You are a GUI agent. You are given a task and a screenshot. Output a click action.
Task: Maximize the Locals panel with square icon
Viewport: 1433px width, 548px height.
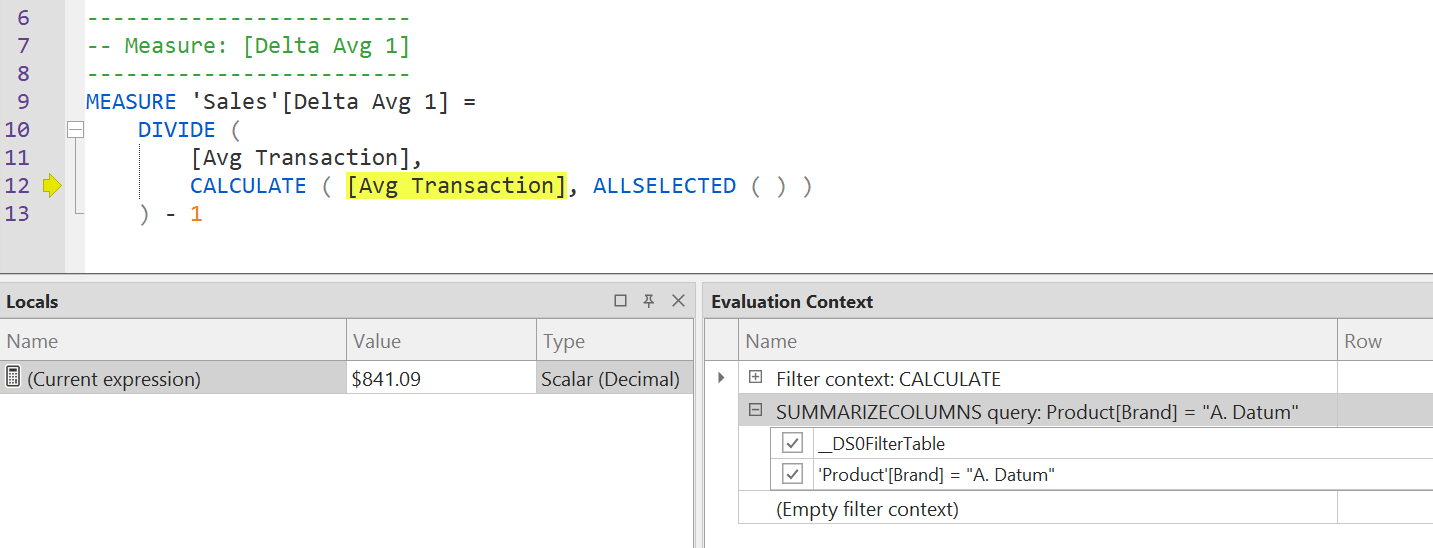(x=621, y=301)
